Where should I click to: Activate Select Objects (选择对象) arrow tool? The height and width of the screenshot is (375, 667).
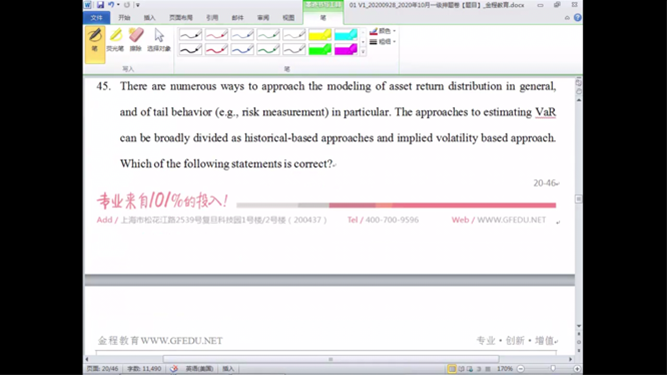point(159,40)
